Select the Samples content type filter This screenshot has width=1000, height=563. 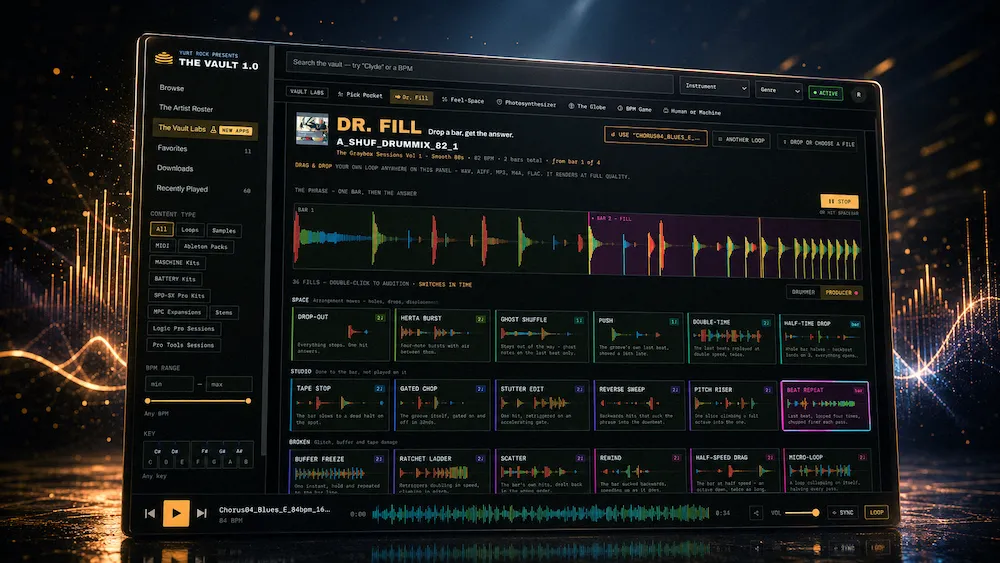224,230
